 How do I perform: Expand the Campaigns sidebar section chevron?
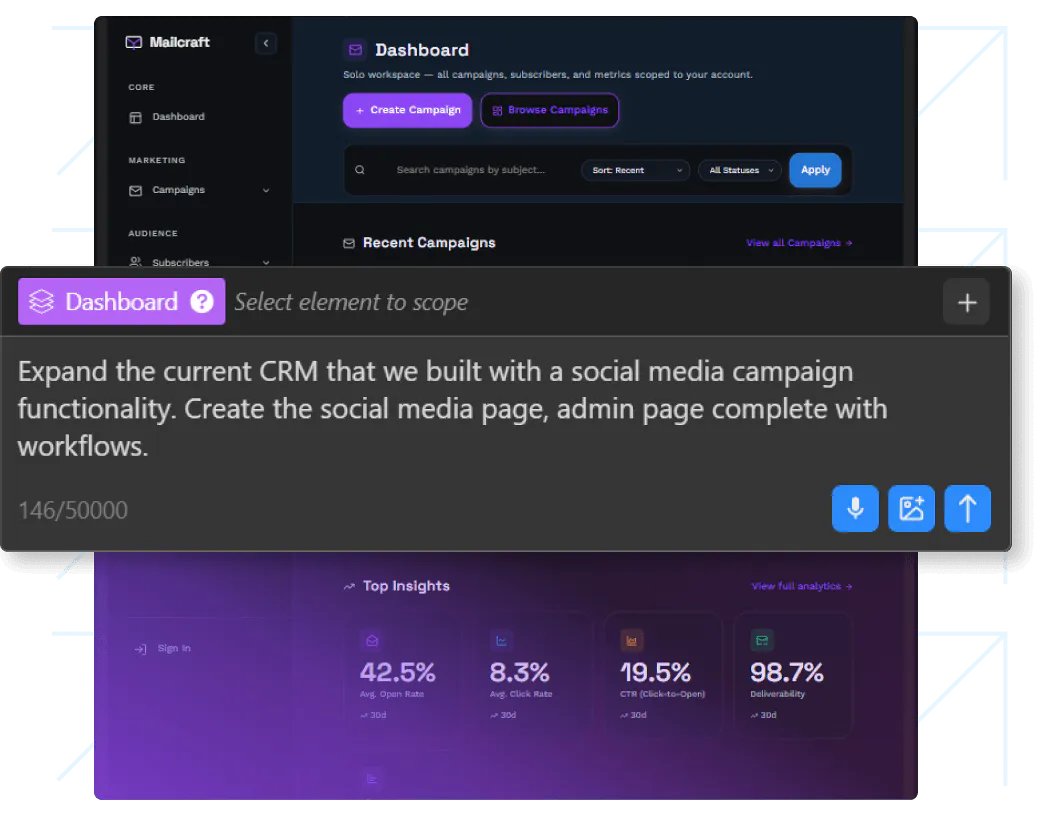point(266,191)
